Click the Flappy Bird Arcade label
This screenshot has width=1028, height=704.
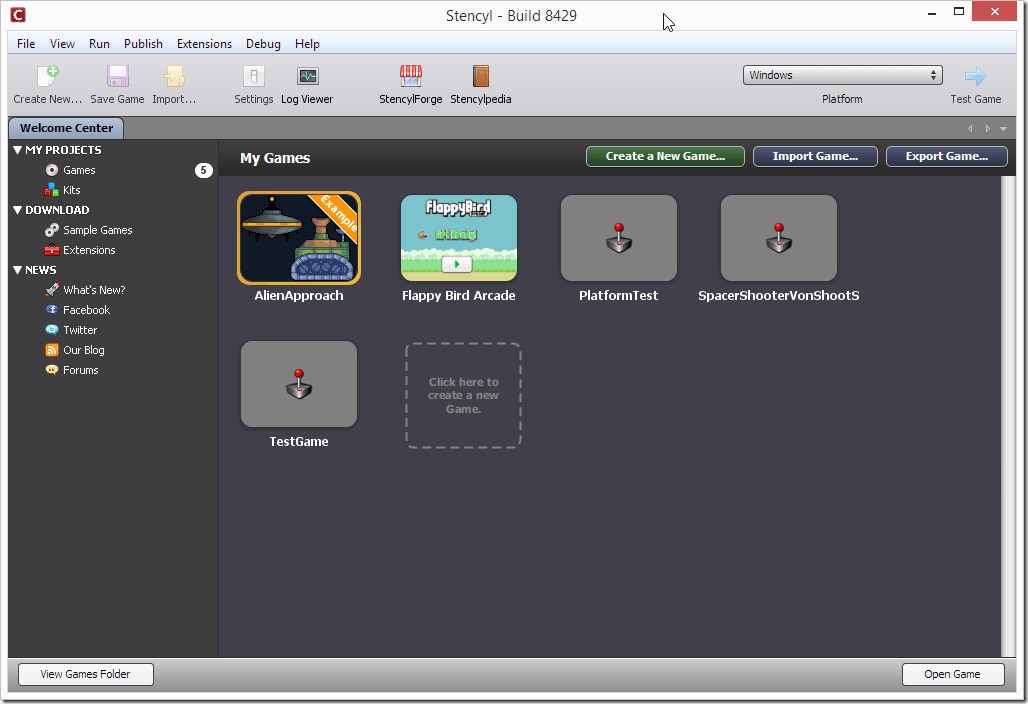click(459, 296)
